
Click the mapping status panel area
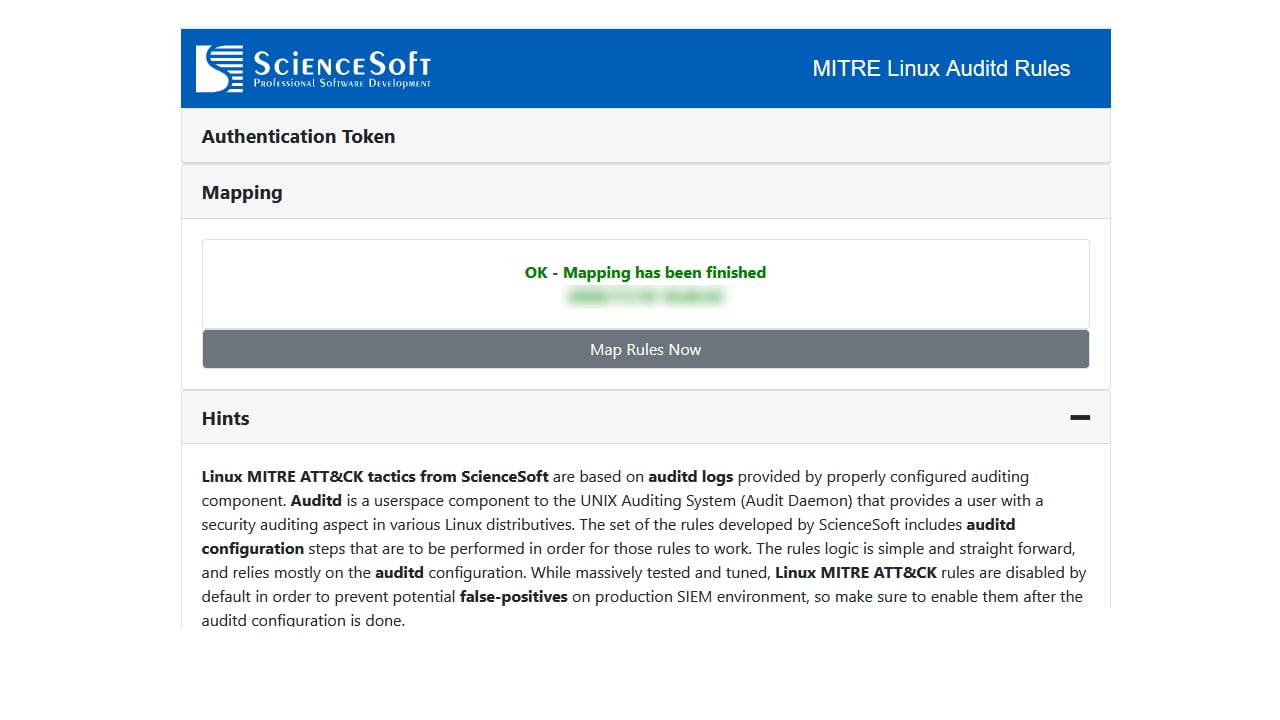click(645, 282)
